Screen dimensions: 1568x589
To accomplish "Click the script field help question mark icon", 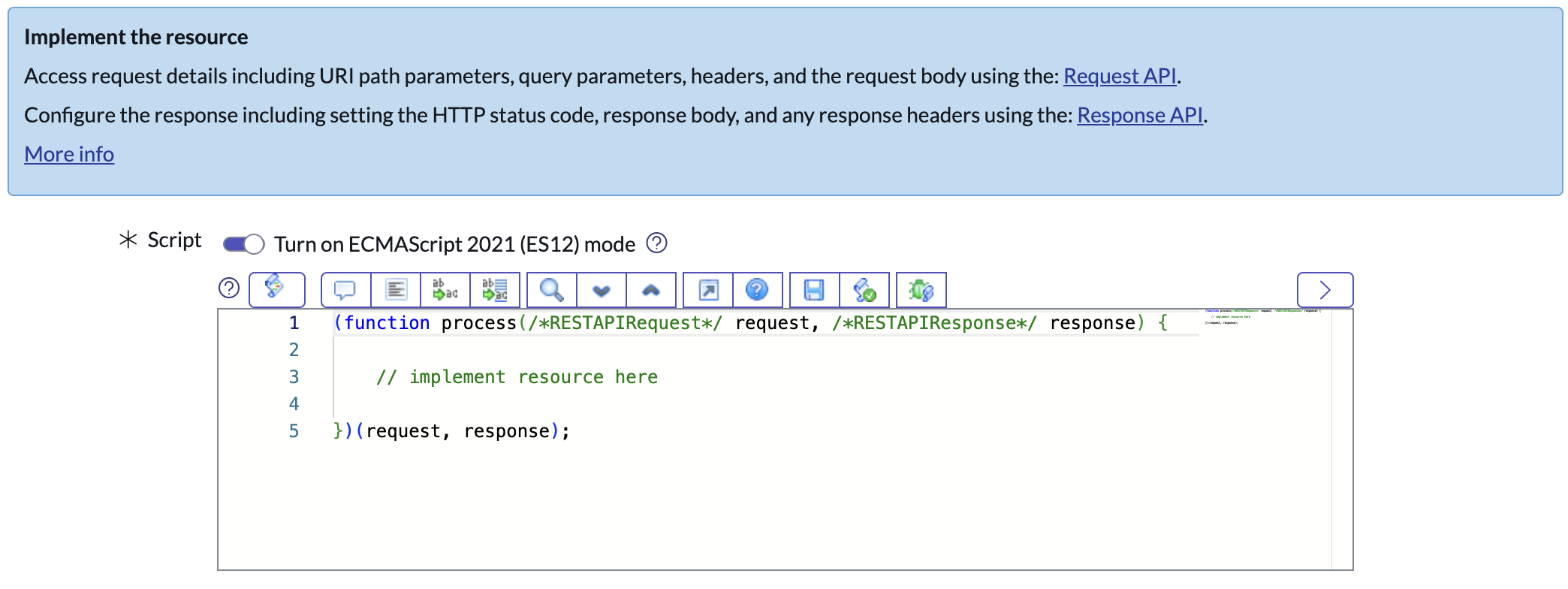I will (x=229, y=288).
